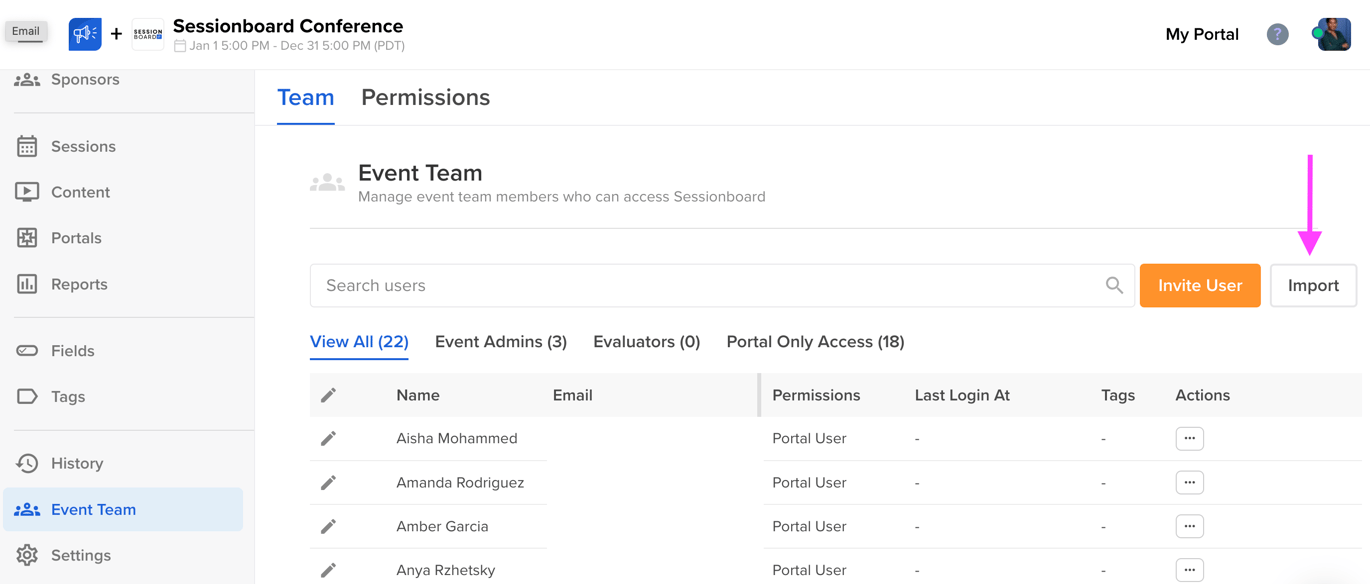This screenshot has width=1370, height=584.
Task: Open the Tags section in the sidebar
Action: tap(67, 396)
